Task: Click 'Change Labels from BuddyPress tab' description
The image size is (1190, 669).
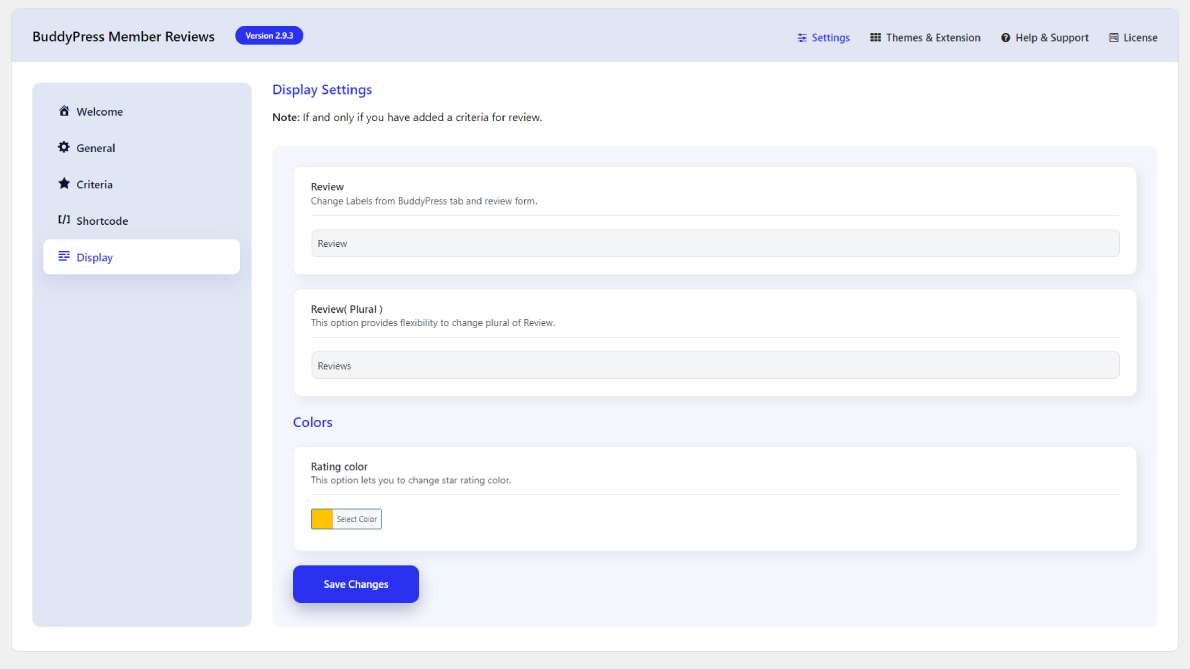Action: (x=424, y=201)
